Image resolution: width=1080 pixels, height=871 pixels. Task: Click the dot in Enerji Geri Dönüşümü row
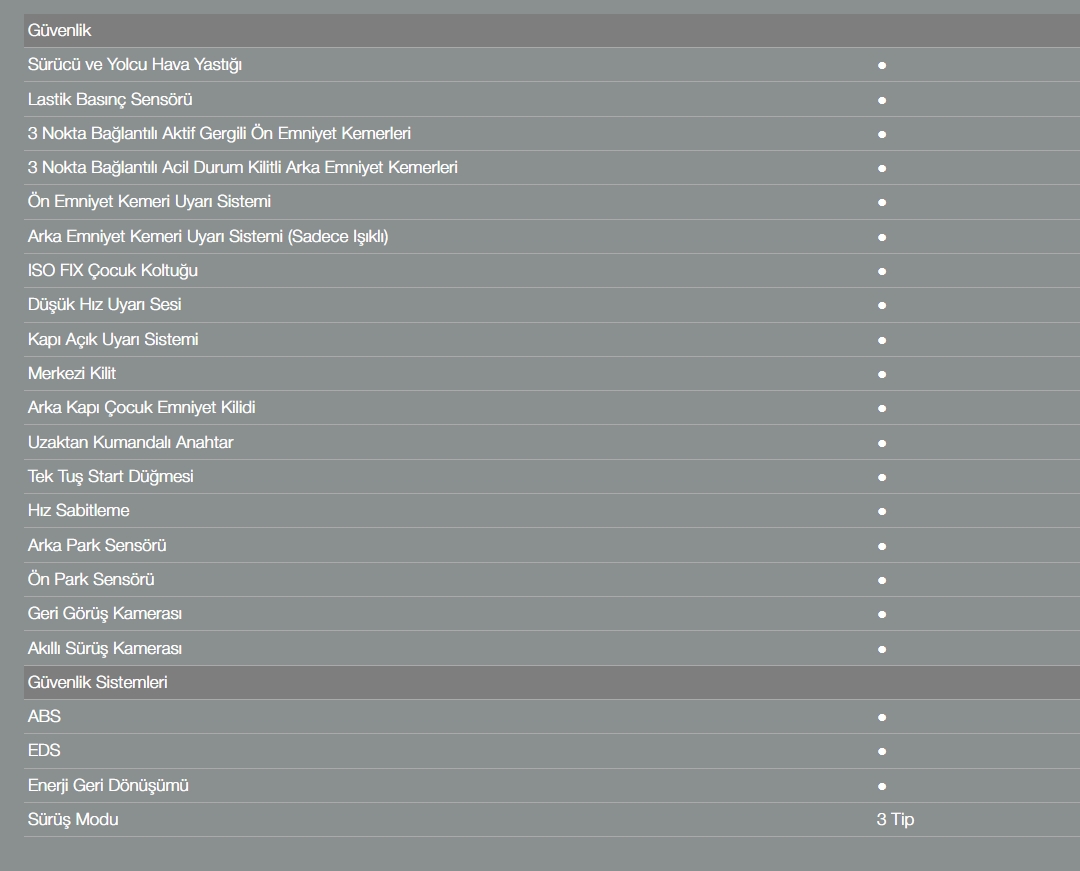tap(882, 786)
